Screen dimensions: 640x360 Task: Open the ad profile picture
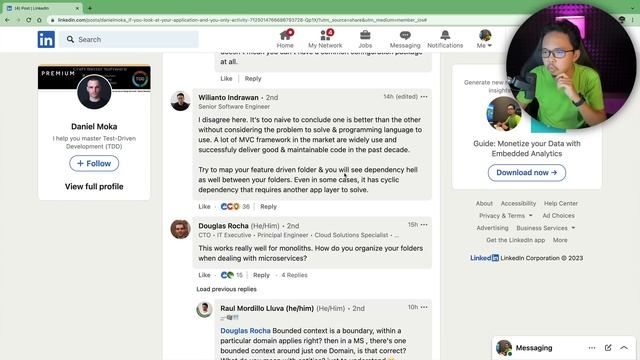pyautogui.click(x=504, y=114)
